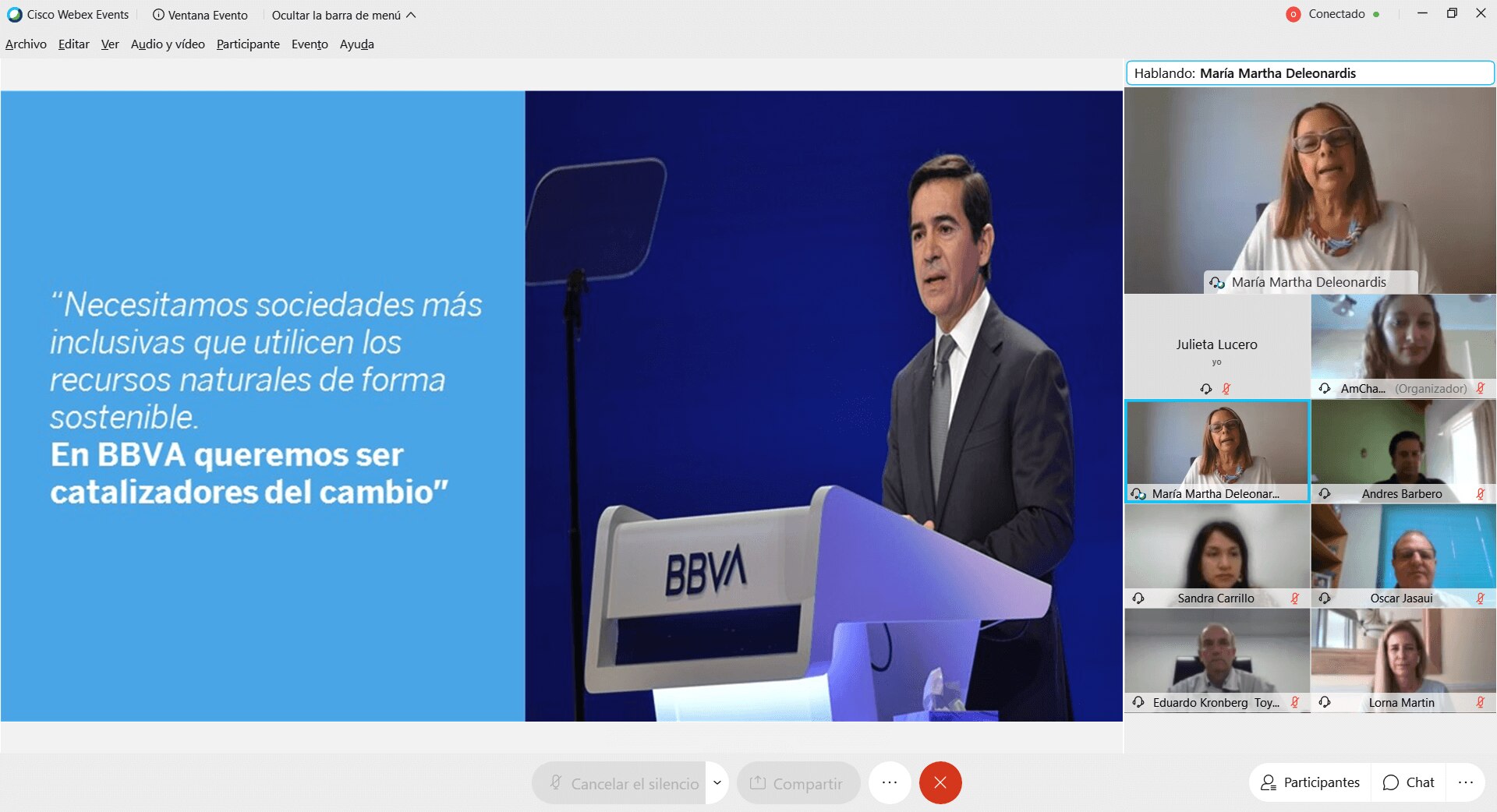Click the red recording indicator icon
Screen dimensions: 1497x812
click(x=1293, y=14)
